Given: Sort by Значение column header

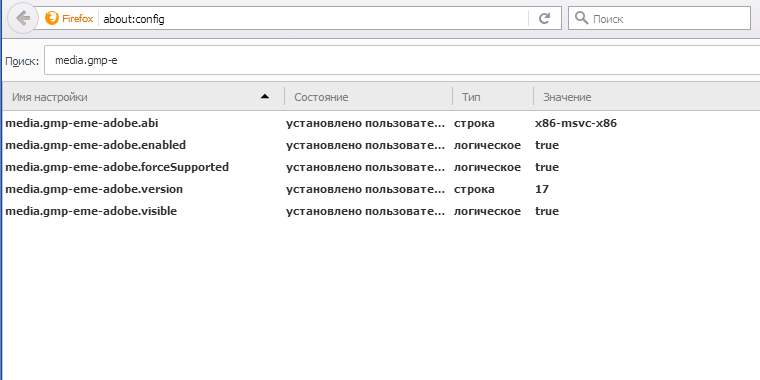Looking at the screenshot, I should click(647, 97).
